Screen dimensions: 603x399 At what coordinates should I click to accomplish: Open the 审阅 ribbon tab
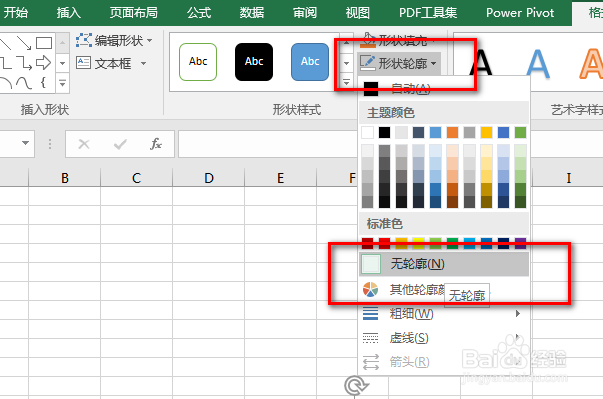click(305, 13)
